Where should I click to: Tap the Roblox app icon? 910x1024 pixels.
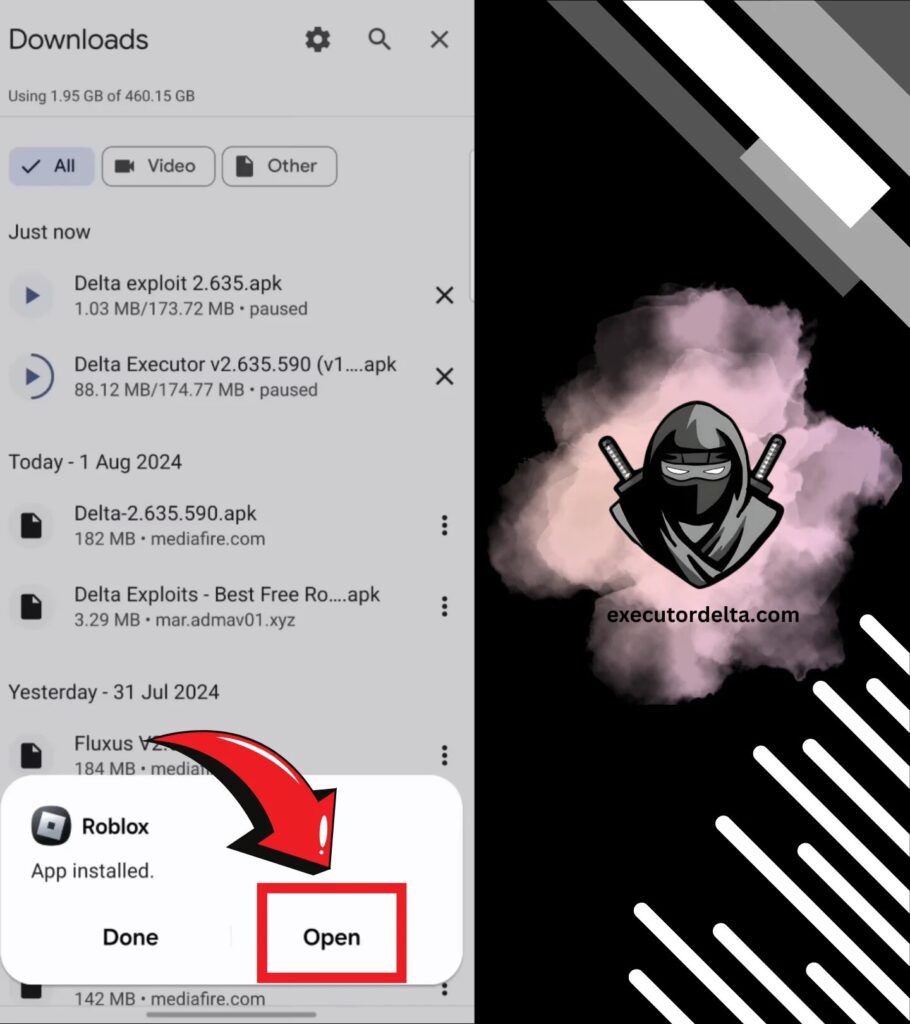50,826
